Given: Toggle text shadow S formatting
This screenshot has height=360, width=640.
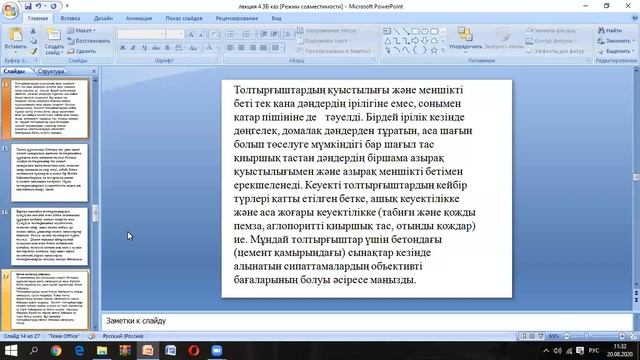Looking at the screenshot, I should point(167,48).
